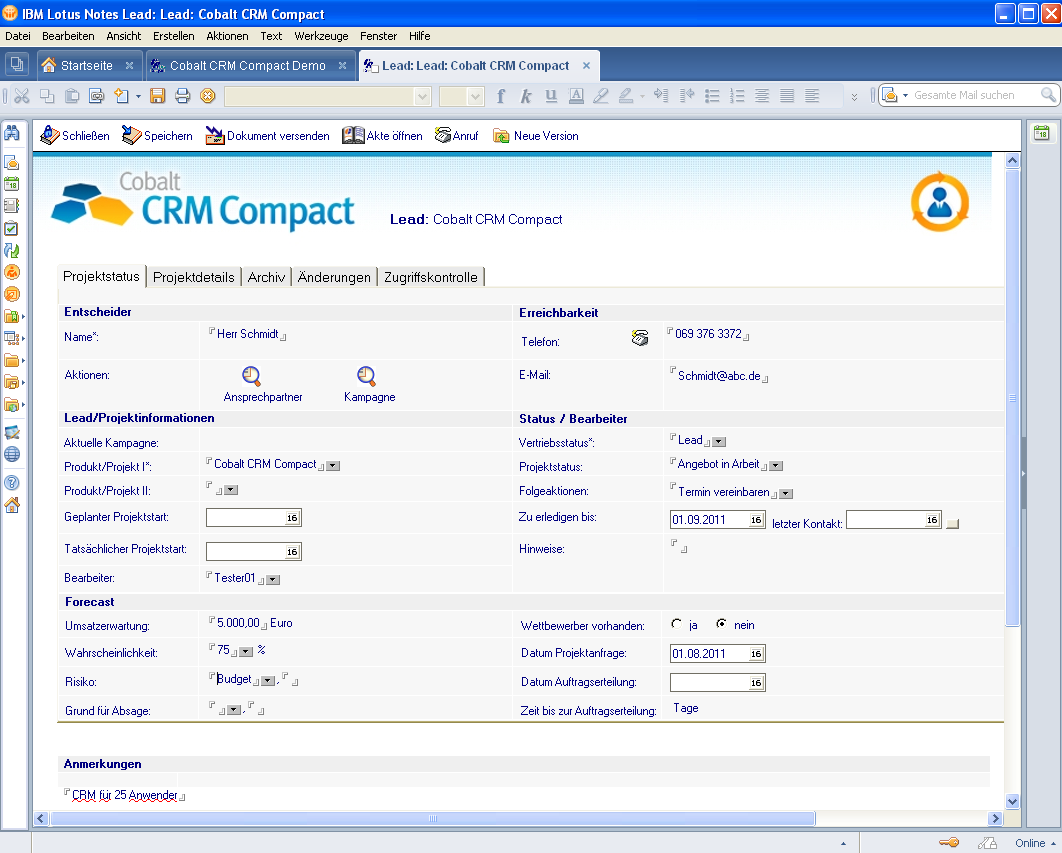Open the Bearbeiten menu
Viewport: 1062px width, 853px height.
pos(68,36)
